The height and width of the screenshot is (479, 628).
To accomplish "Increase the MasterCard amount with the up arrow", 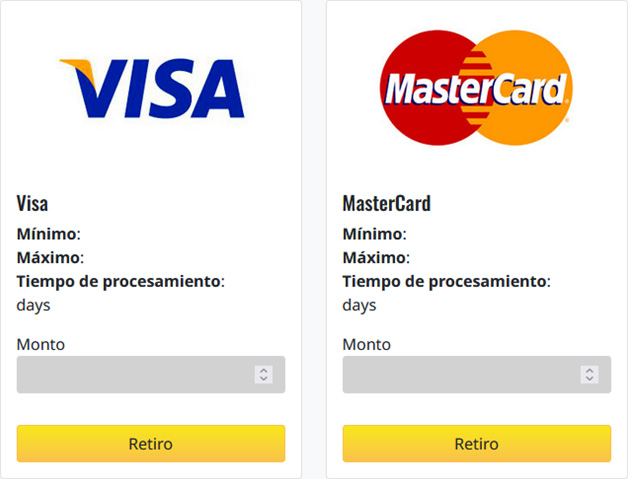I will (x=589, y=370).
